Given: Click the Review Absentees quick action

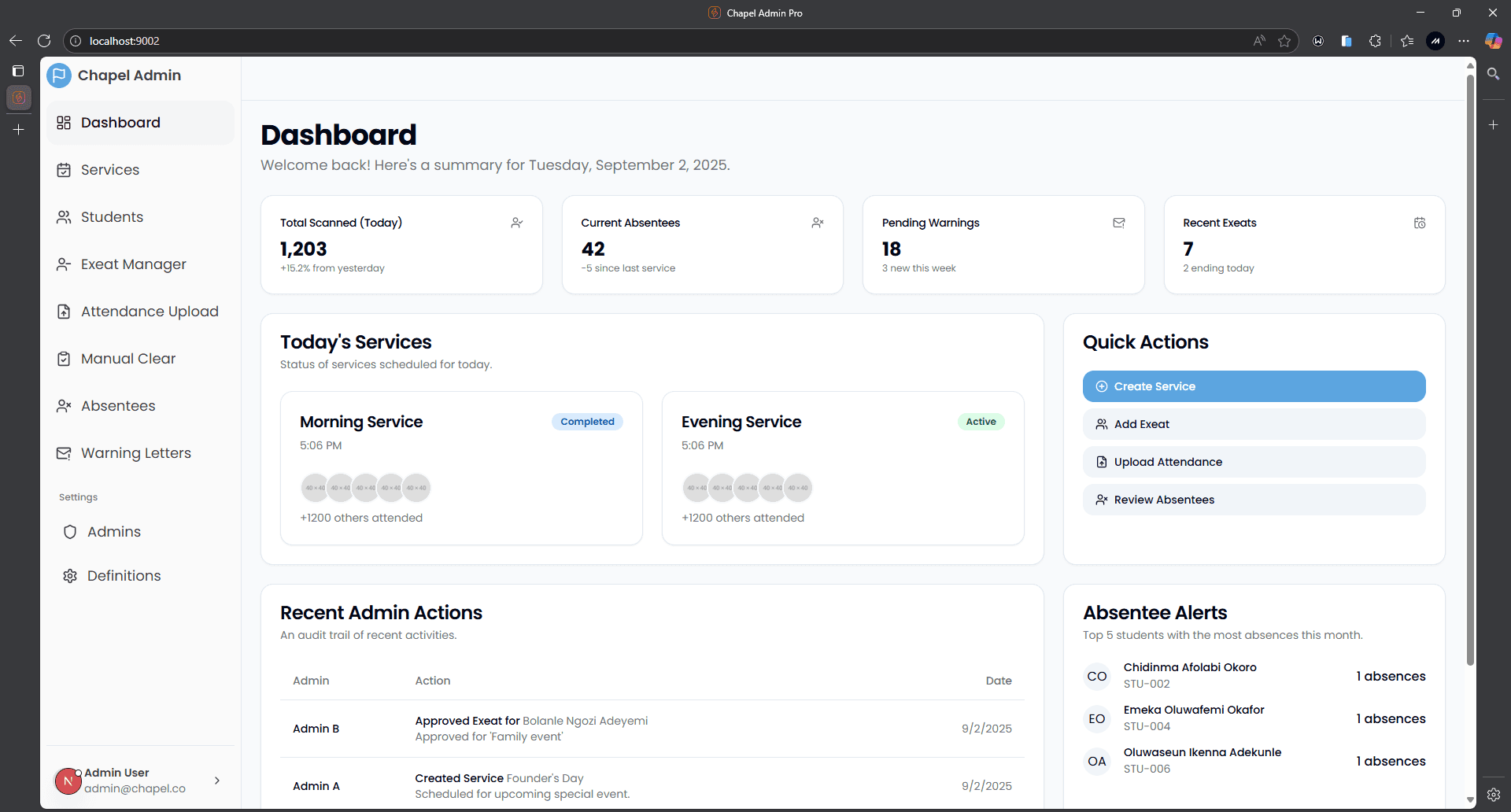Looking at the screenshot, I should (x=1253, y=500).
